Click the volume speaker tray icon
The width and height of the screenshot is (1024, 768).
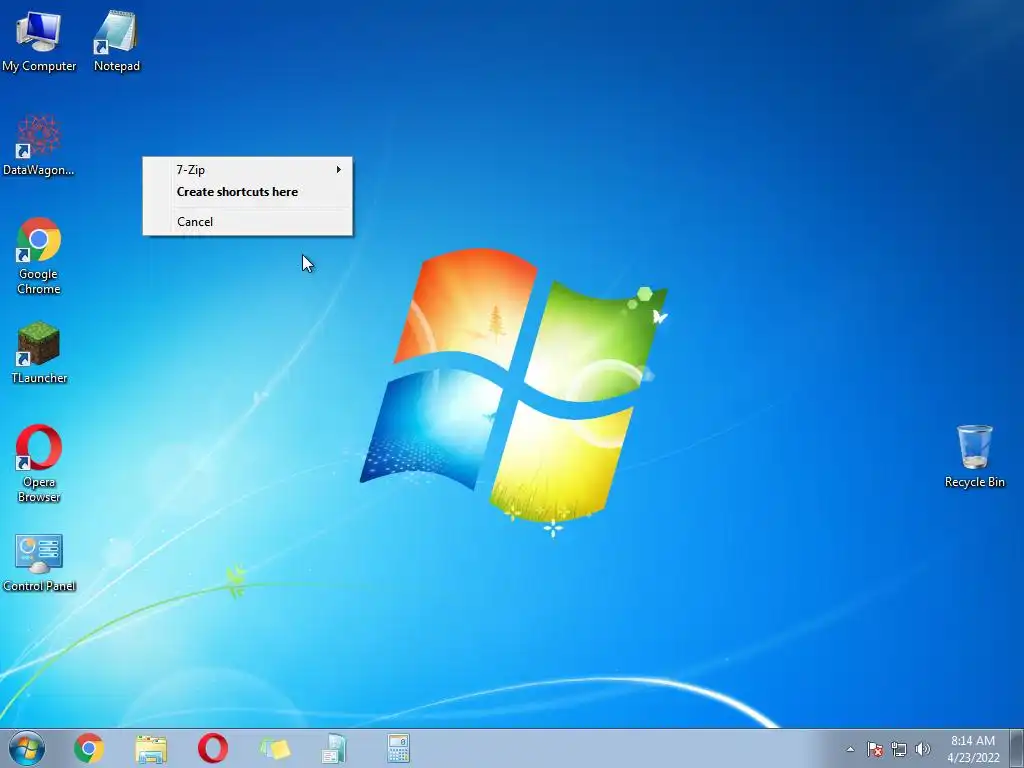pyautogui.click(x=922, y=749)
